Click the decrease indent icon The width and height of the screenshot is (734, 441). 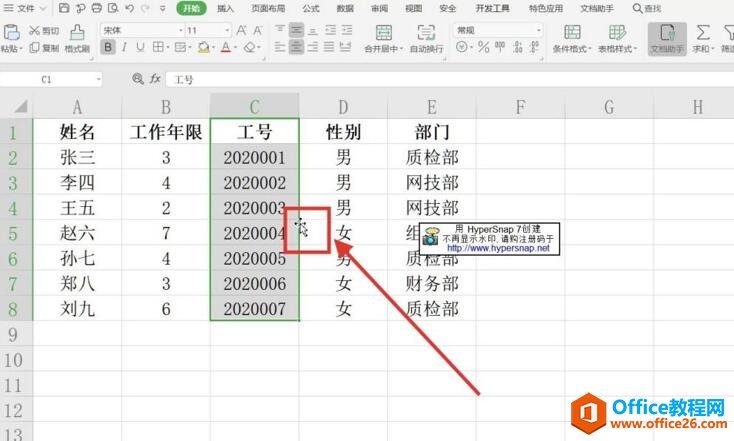[x=330, y=30]
